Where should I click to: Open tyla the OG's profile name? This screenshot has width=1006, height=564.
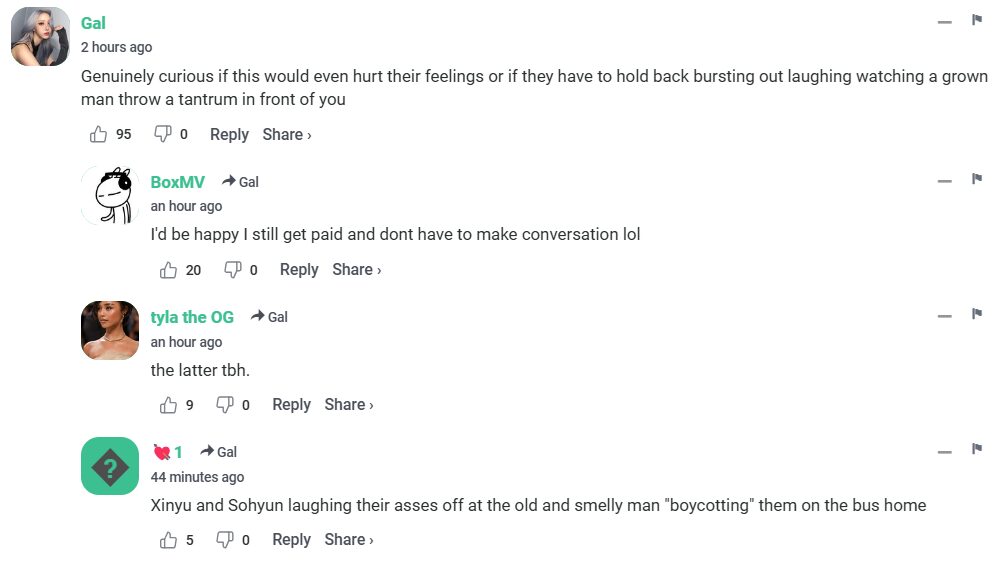tap(192, 317)
